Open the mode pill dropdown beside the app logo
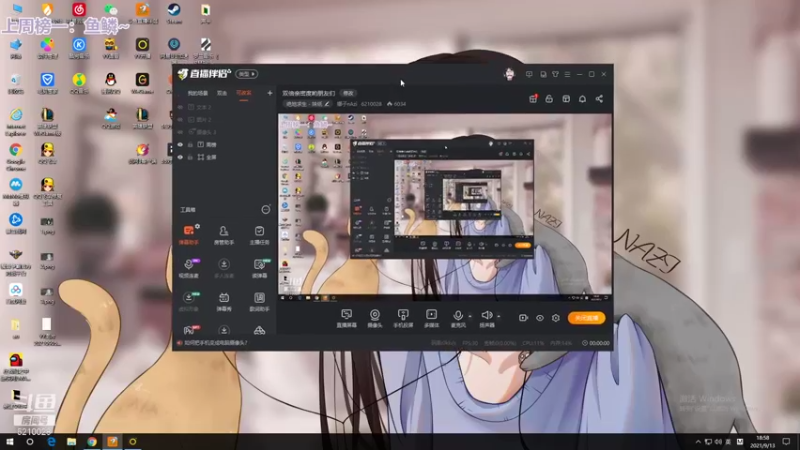Image resolution: width=800 pixels, height=450 pixels. pos(246,74)
